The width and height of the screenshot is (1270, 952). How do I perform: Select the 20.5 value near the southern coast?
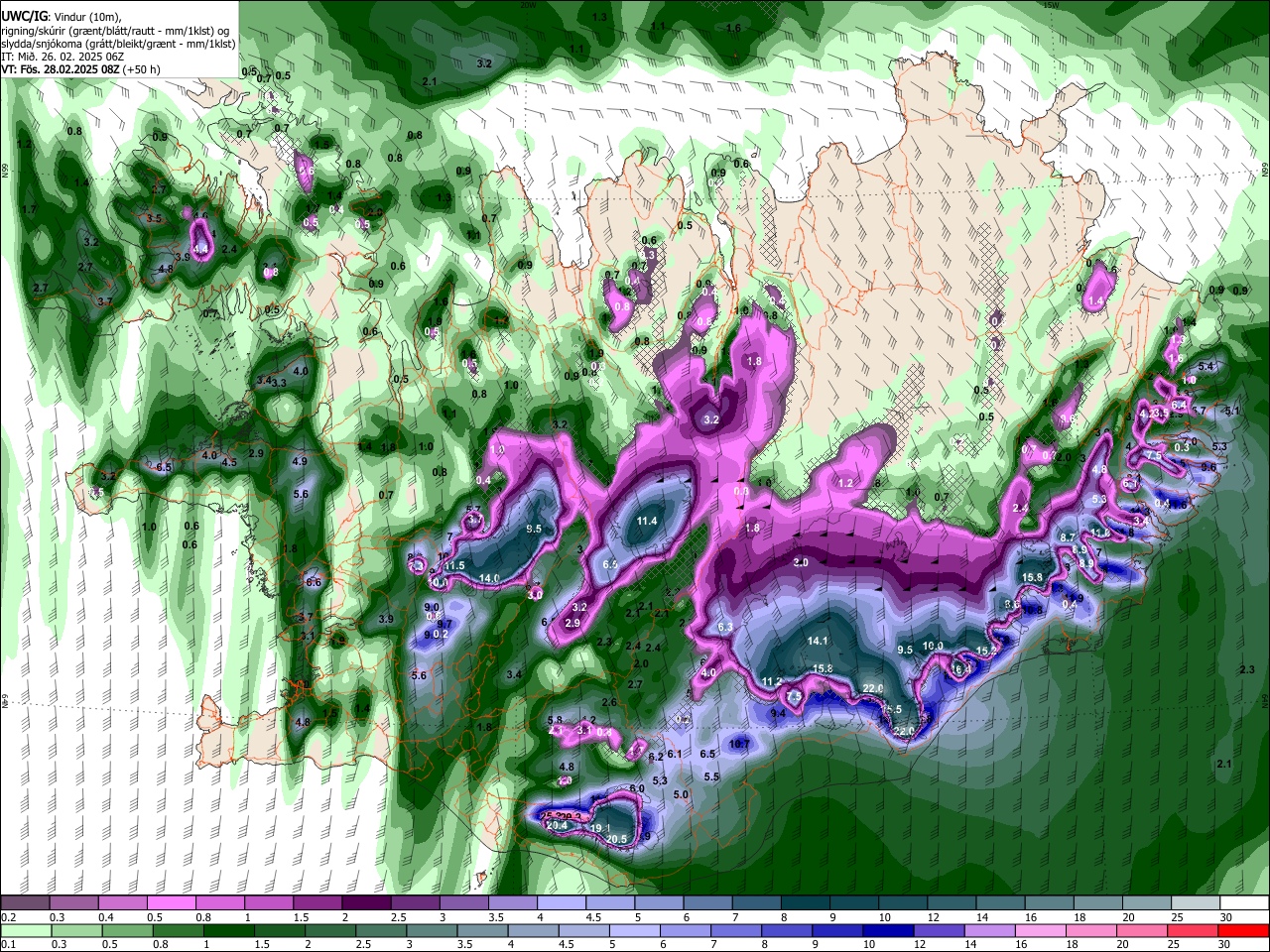pos(617,839)
